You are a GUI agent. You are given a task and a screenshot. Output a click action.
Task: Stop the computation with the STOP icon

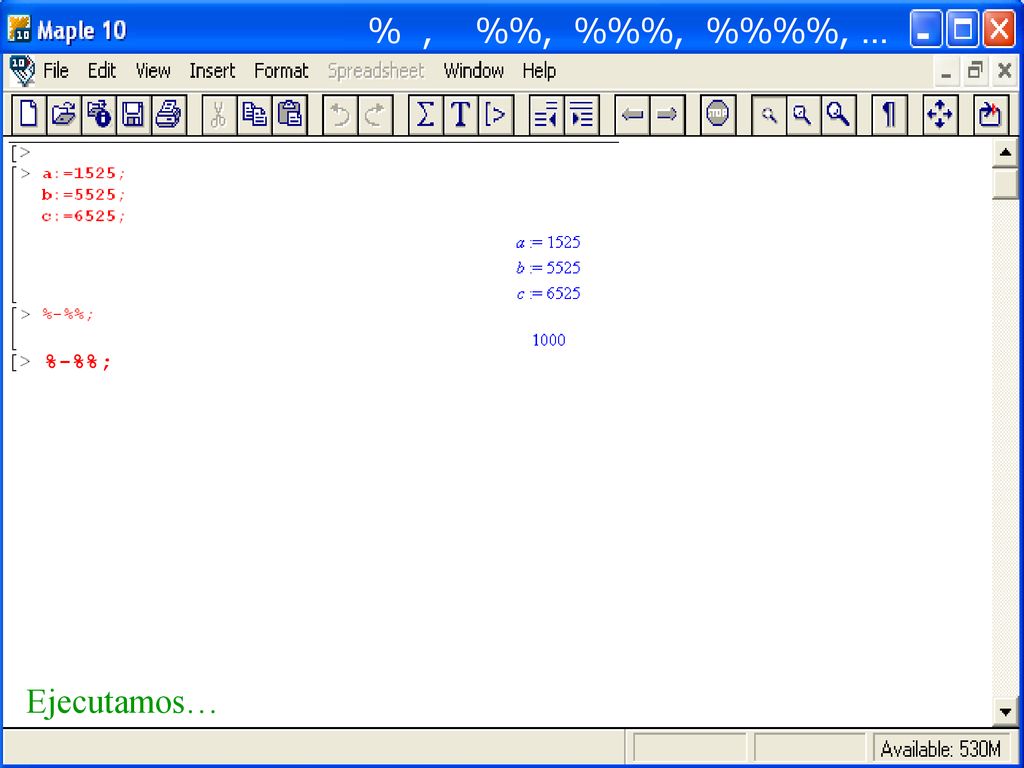718,115
